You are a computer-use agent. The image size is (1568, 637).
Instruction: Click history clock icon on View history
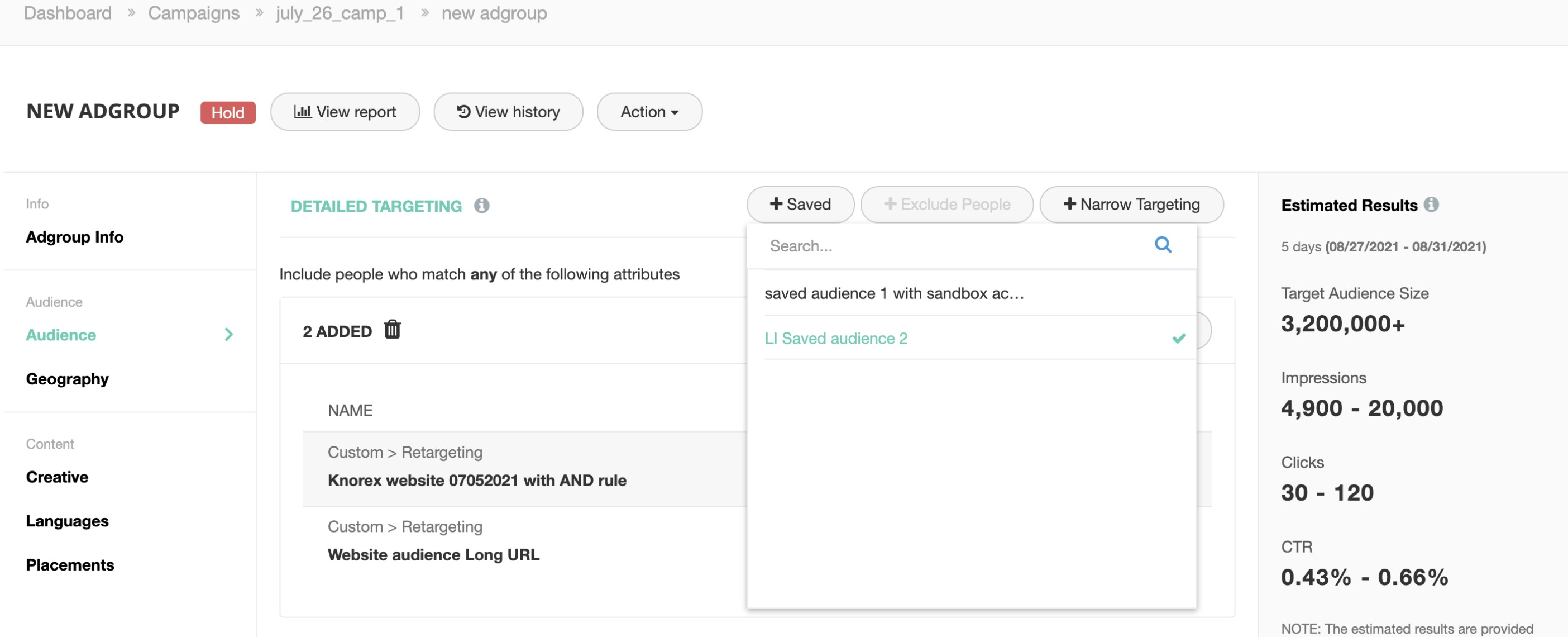463,111
